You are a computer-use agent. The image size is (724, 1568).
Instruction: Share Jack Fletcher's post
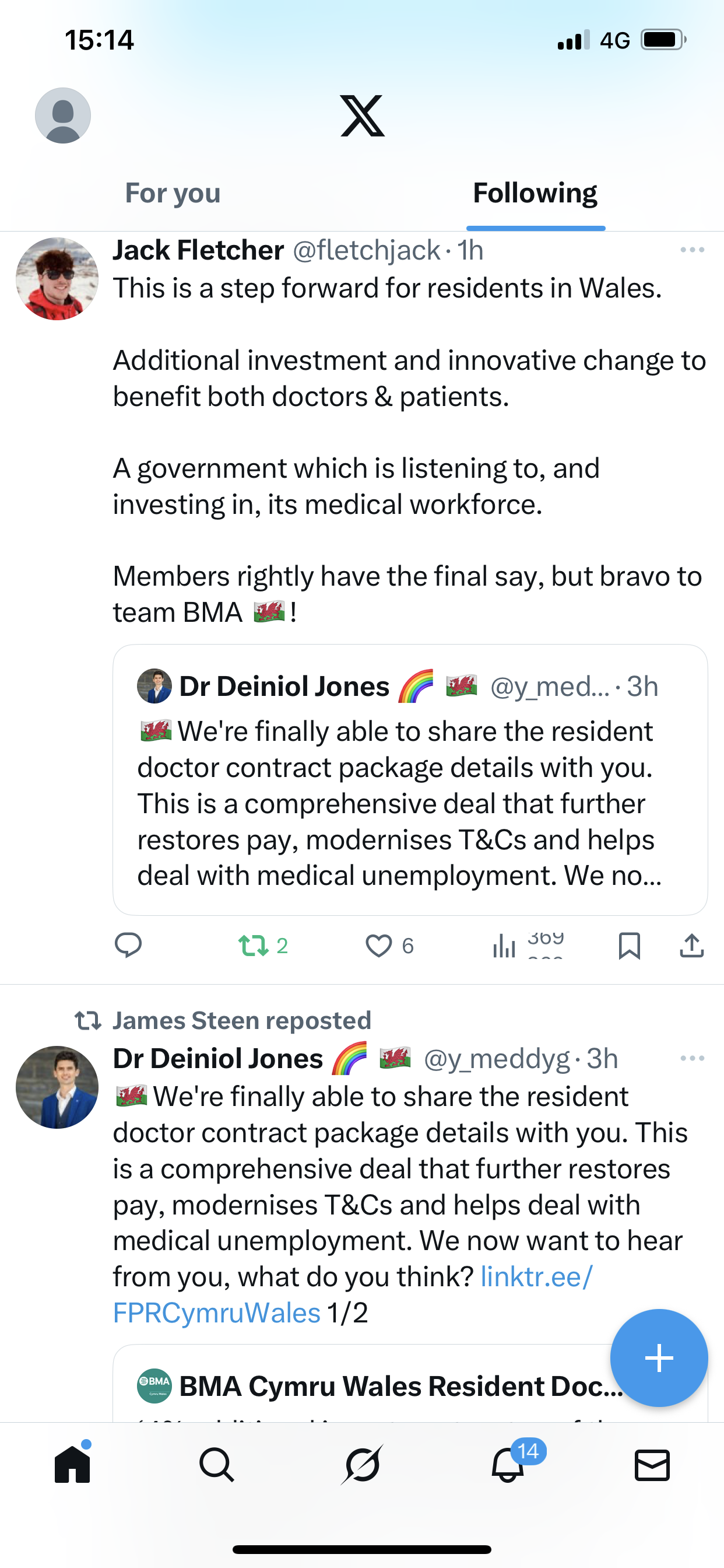pos(692,946)
